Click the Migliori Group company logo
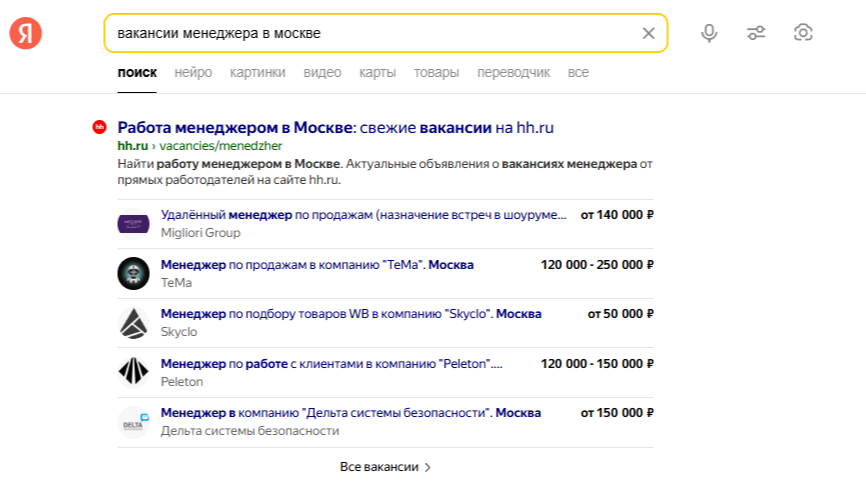The height and width of the screenshot is (493, 866). (133, 223)
